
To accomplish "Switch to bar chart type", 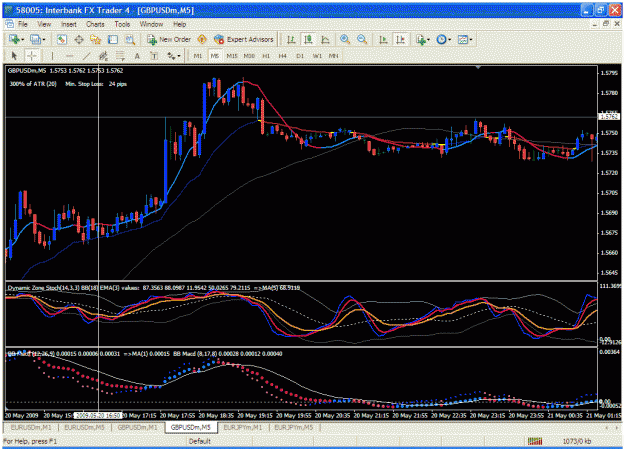I will (x=291, y=39).
